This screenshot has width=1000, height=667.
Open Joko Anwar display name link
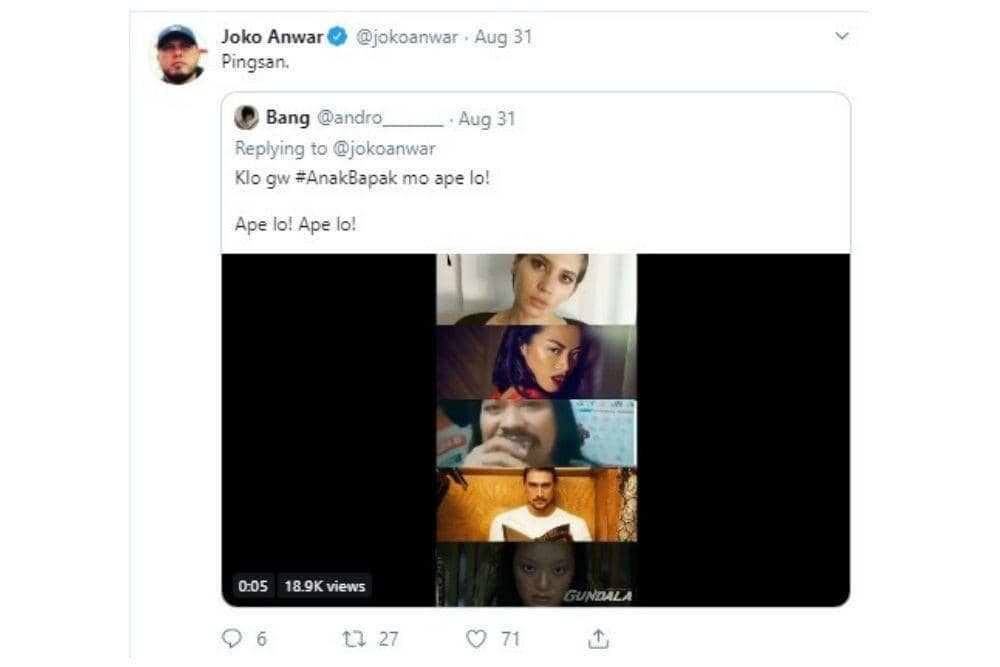(x=272, y=38)
